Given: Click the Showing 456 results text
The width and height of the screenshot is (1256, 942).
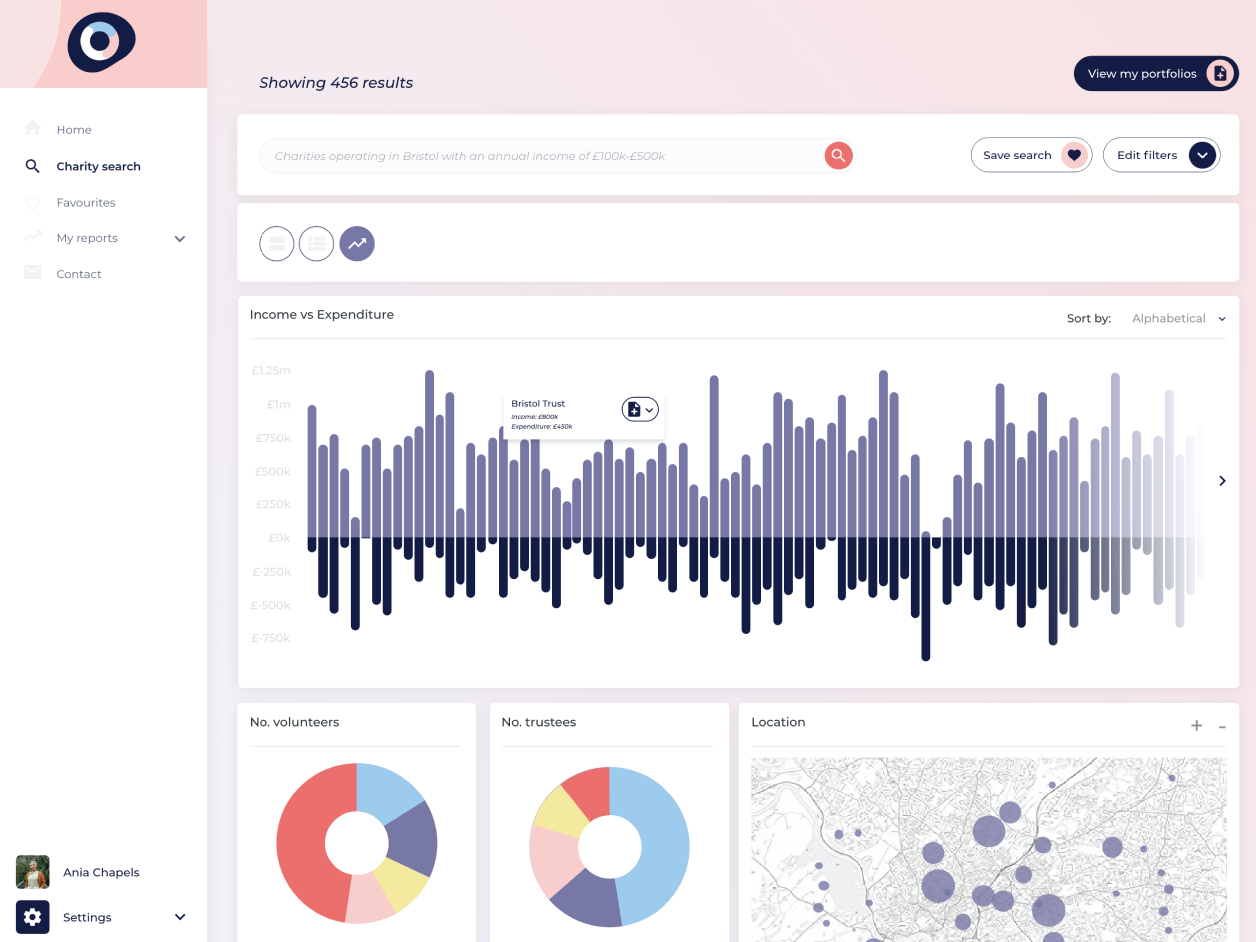Looking at the screenshot, I should [x=336, y=83].
